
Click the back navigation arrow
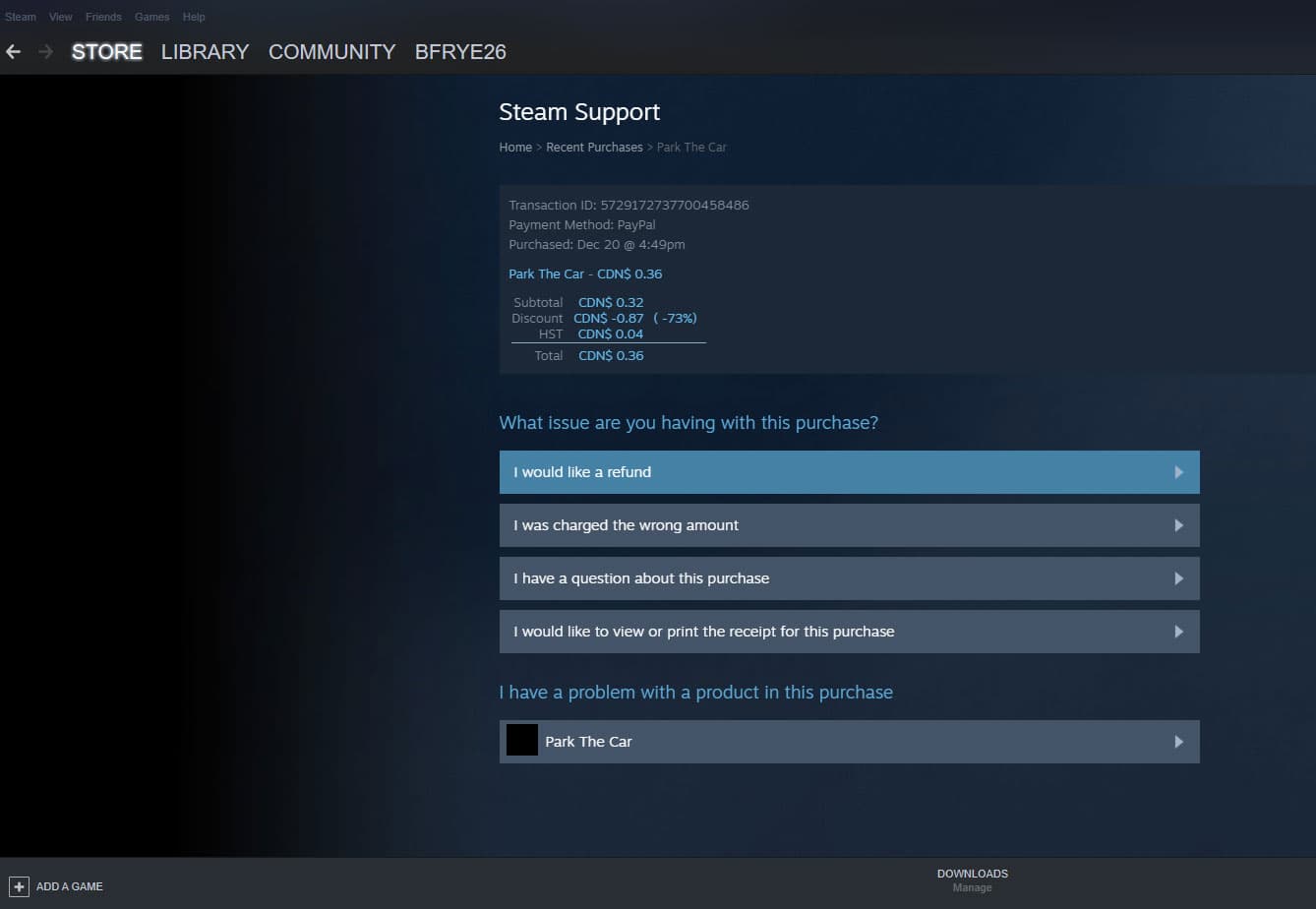coord(14,52)
